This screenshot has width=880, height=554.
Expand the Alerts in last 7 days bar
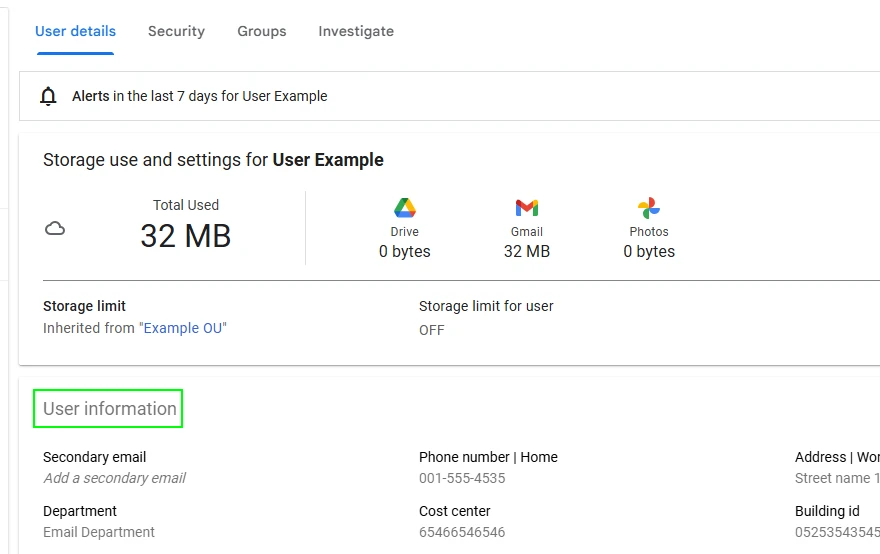click(x=200, y=97)
